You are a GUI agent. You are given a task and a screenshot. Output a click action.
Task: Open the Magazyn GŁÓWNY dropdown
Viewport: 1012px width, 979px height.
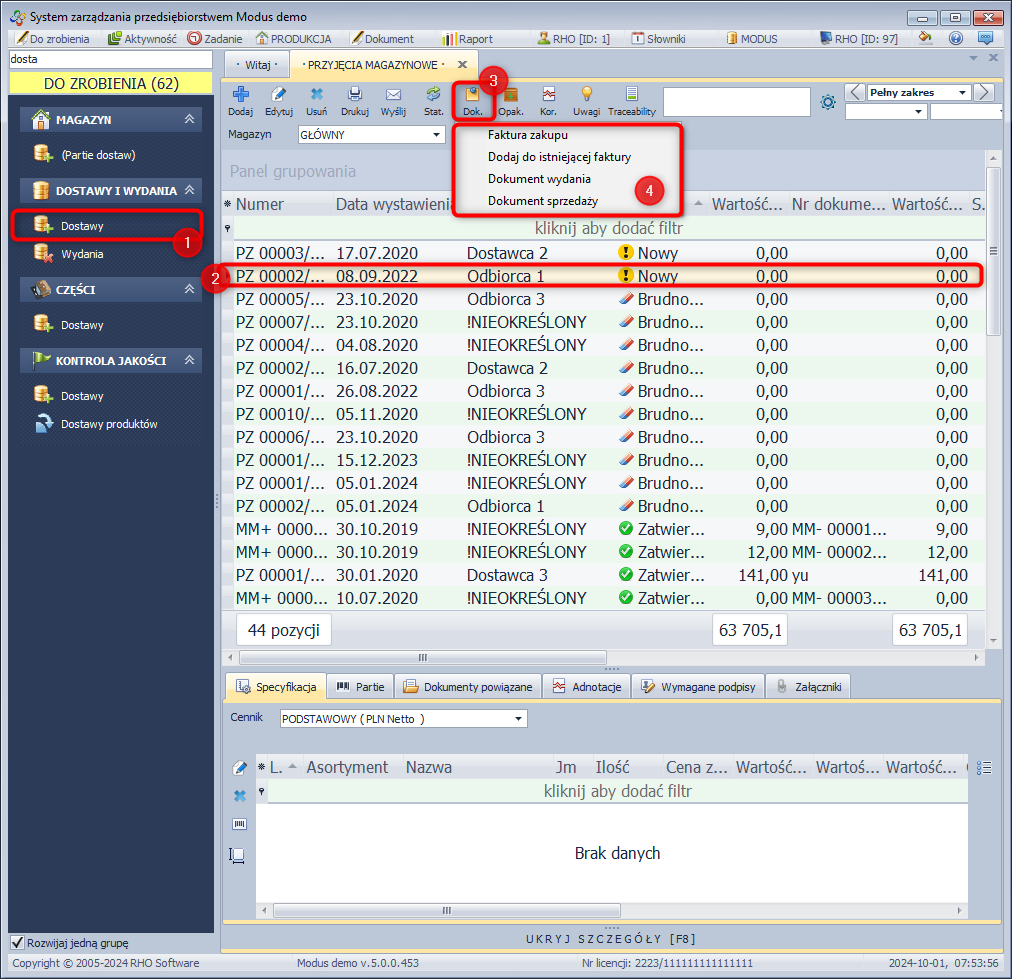click(x=436, y=134)
